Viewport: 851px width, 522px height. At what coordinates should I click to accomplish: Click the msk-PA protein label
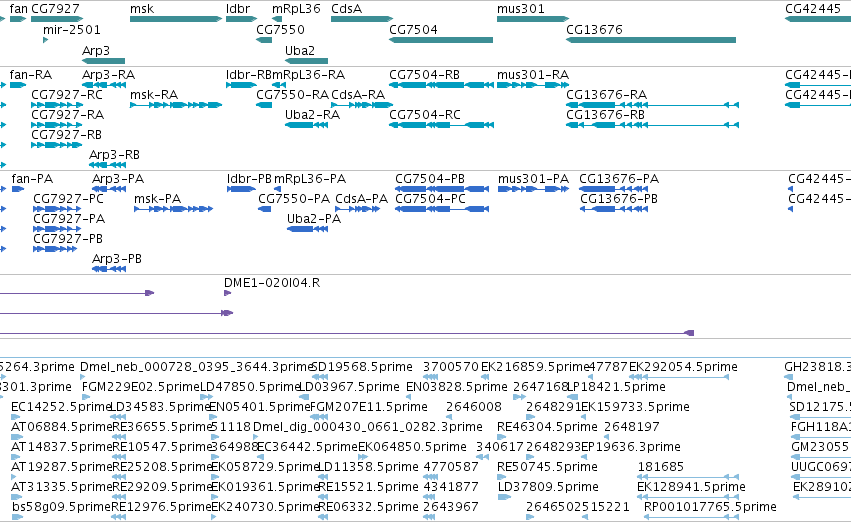(157, 199)
